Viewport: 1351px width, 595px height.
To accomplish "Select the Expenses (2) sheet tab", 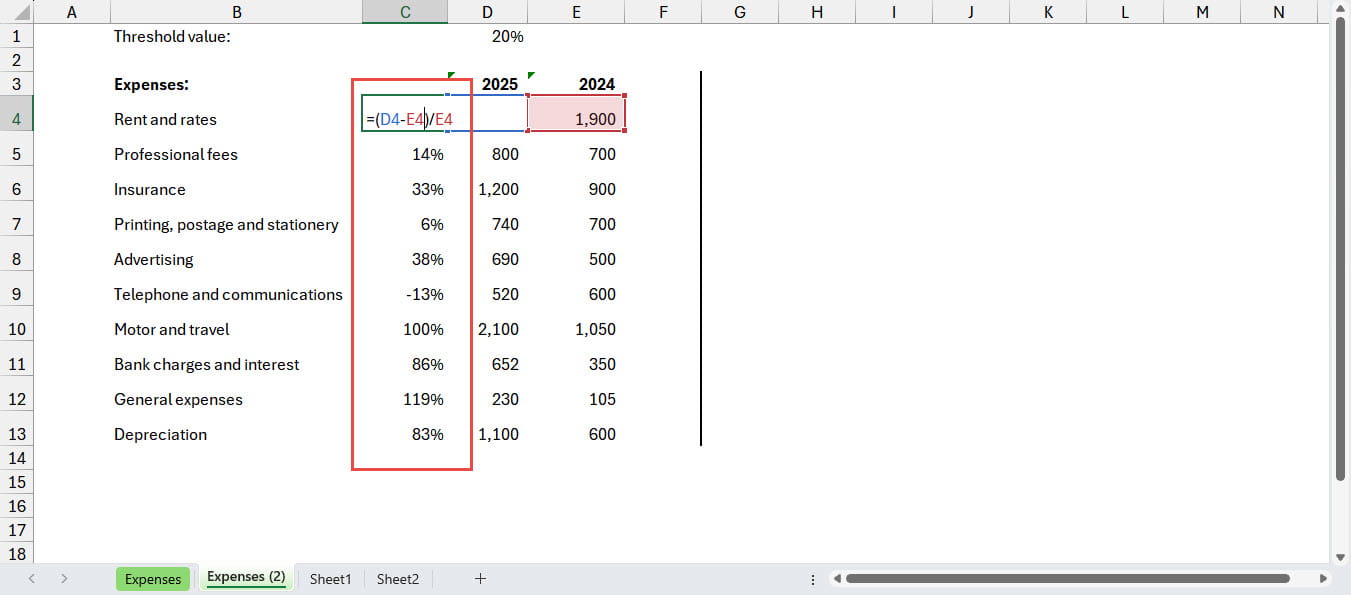I will coord(246,577).
